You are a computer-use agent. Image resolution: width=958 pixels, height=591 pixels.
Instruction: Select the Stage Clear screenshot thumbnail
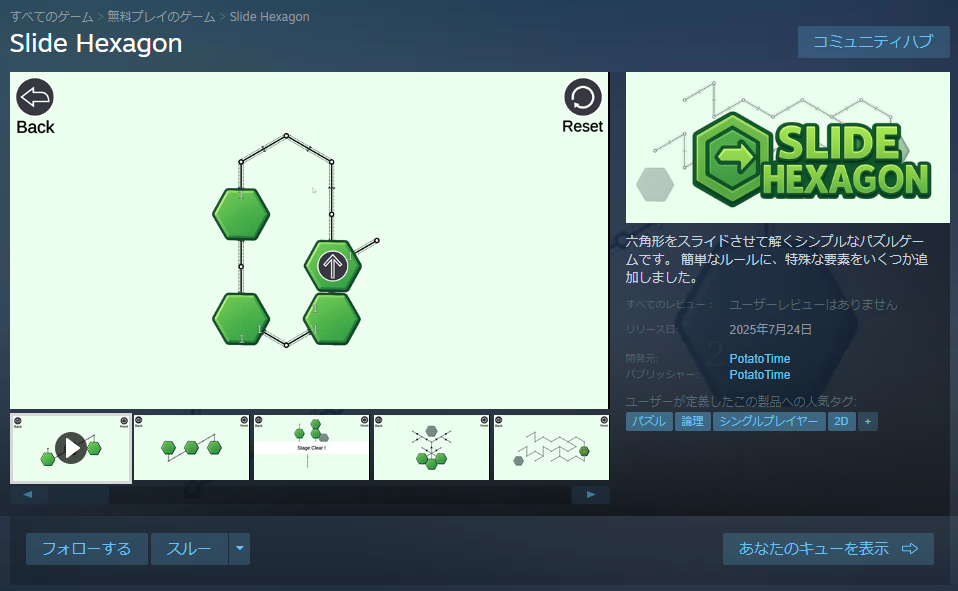pyautogui.click(x=312, y=448)
